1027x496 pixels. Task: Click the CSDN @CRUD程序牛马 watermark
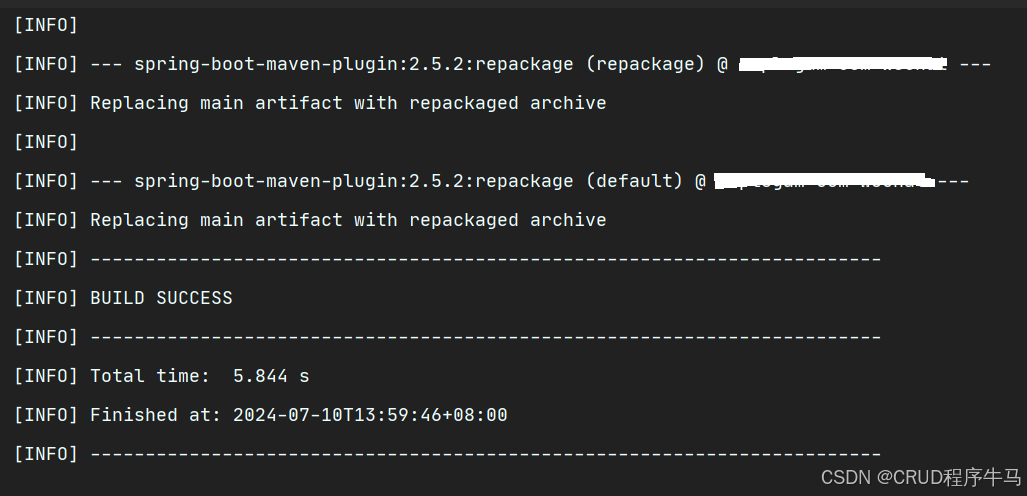pos(921,477)
